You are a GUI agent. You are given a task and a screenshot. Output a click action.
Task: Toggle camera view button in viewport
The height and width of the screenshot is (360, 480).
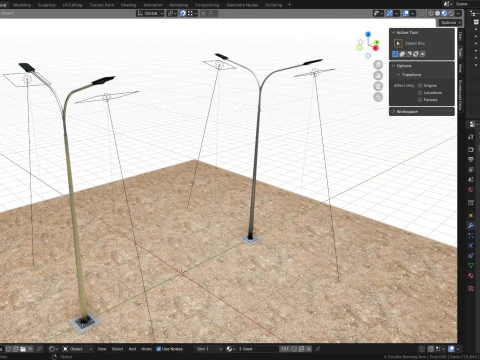pyautogui.click(x=378, y=86)
